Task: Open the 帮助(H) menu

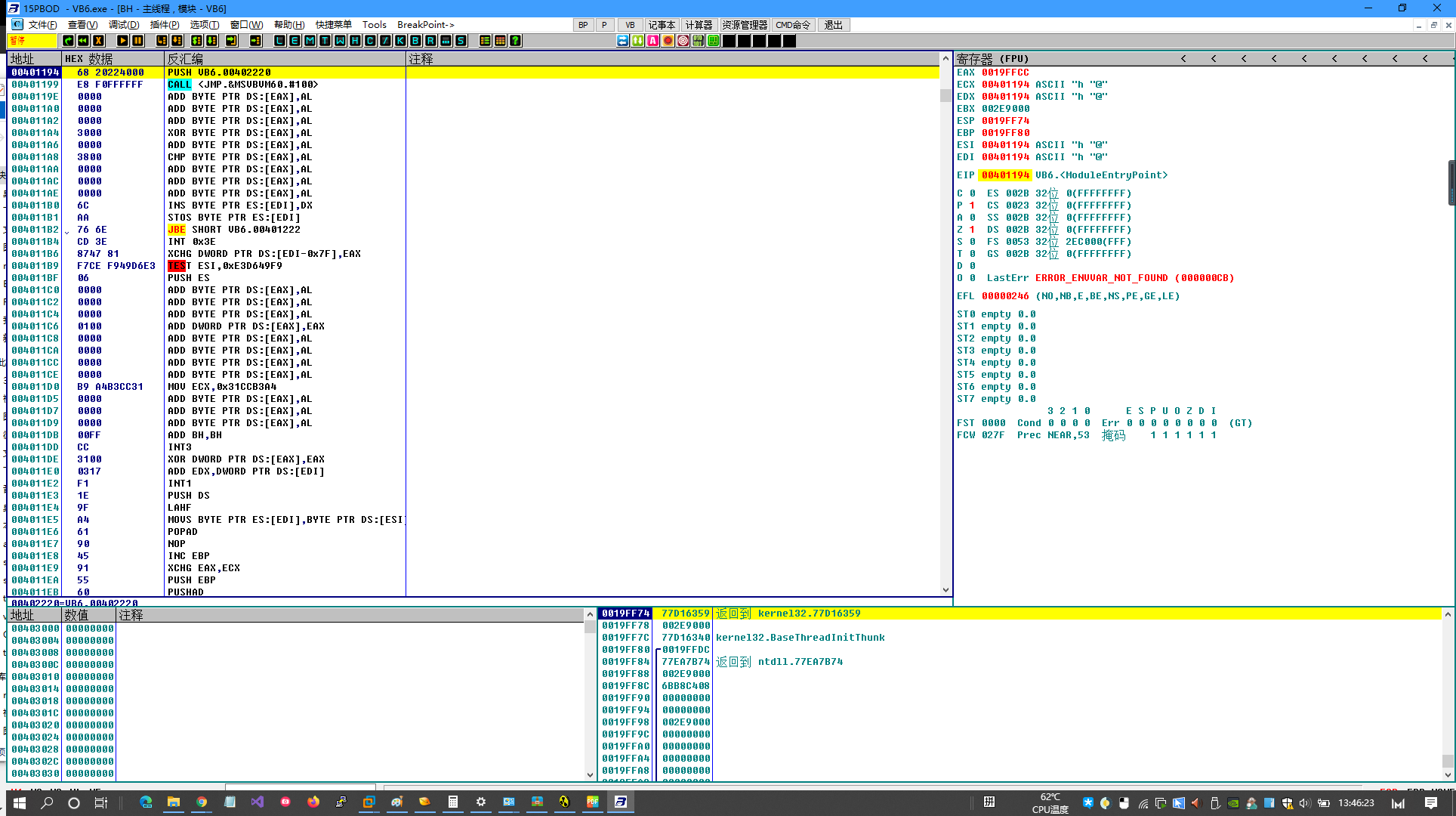Action: point(289,25)
